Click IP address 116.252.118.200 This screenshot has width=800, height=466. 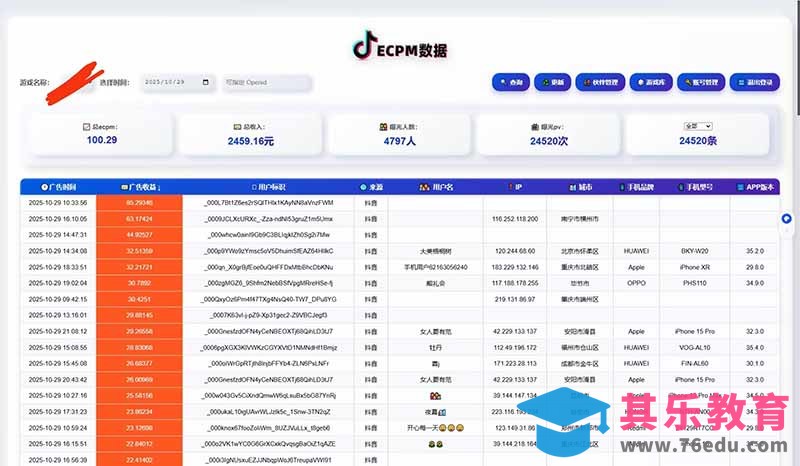515,219
